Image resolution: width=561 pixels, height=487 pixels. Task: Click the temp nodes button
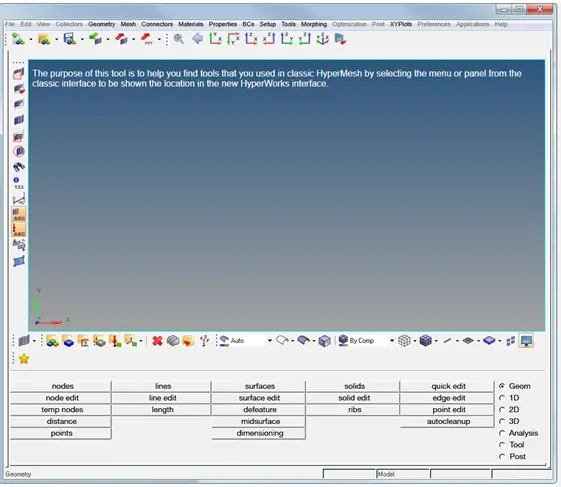[61, 410]
